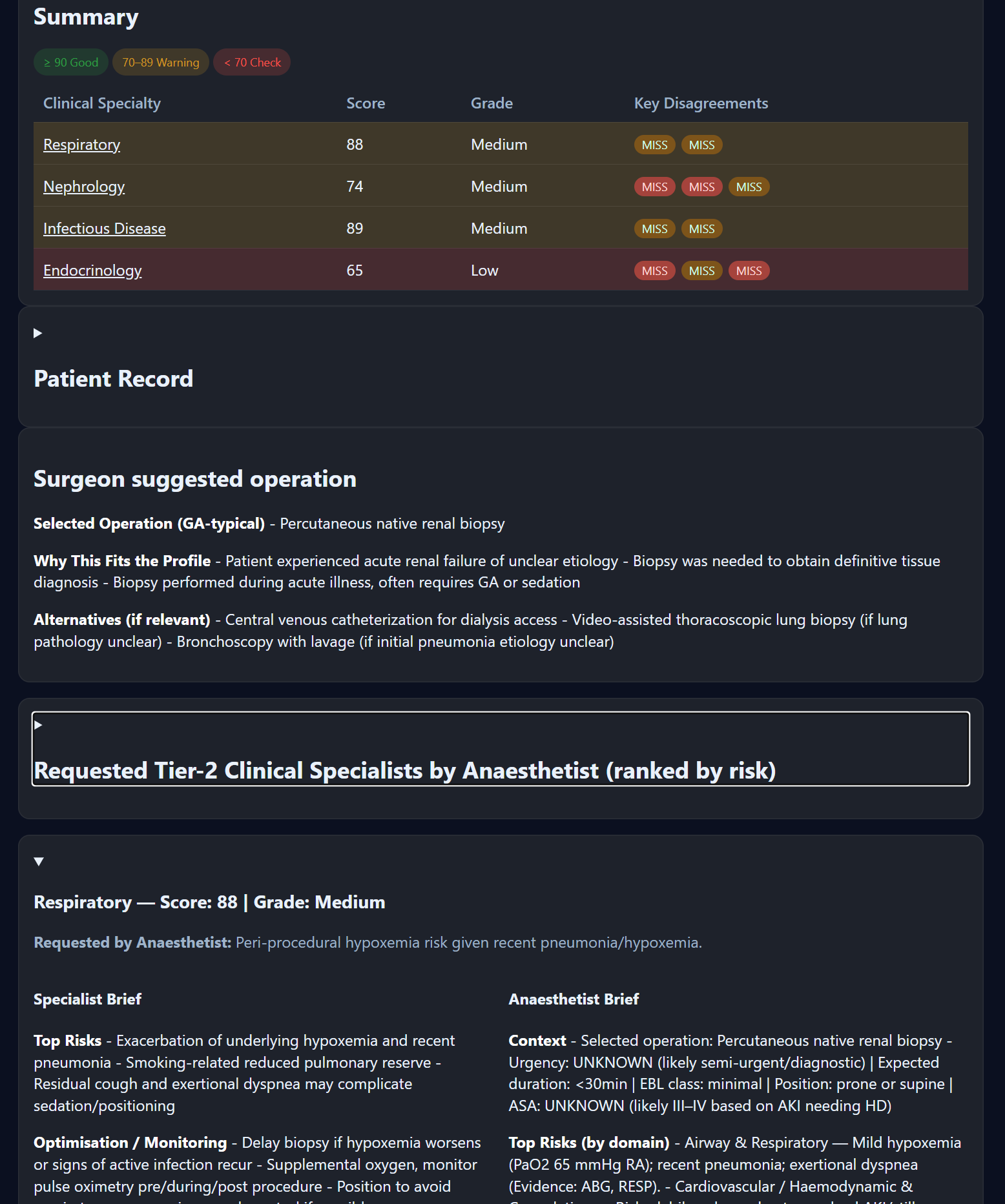
Task: Toggle the ≥ 90 Good legend filter
Action: [70, 62]
